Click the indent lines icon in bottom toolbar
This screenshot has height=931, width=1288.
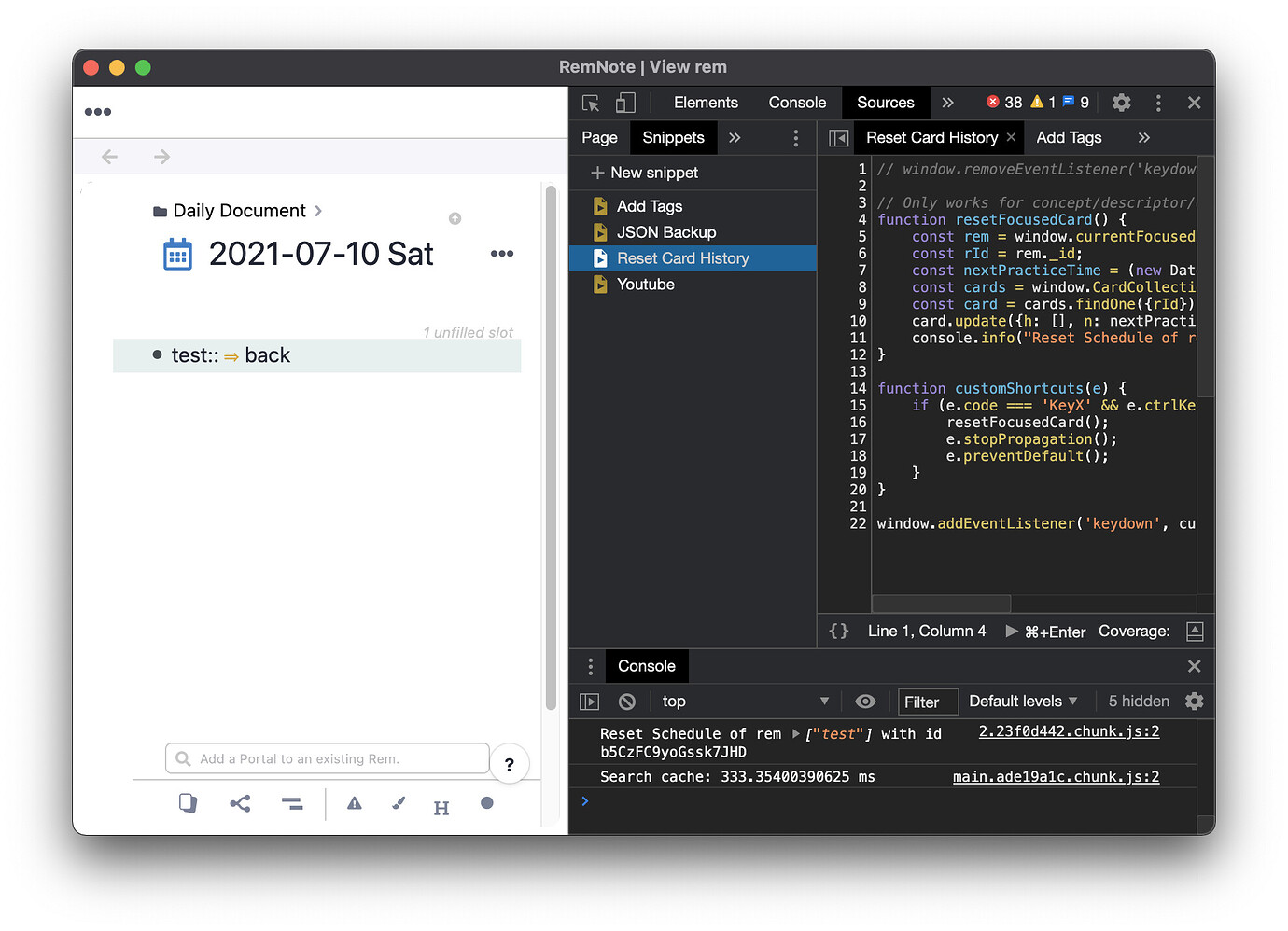[x=292, y=803]
